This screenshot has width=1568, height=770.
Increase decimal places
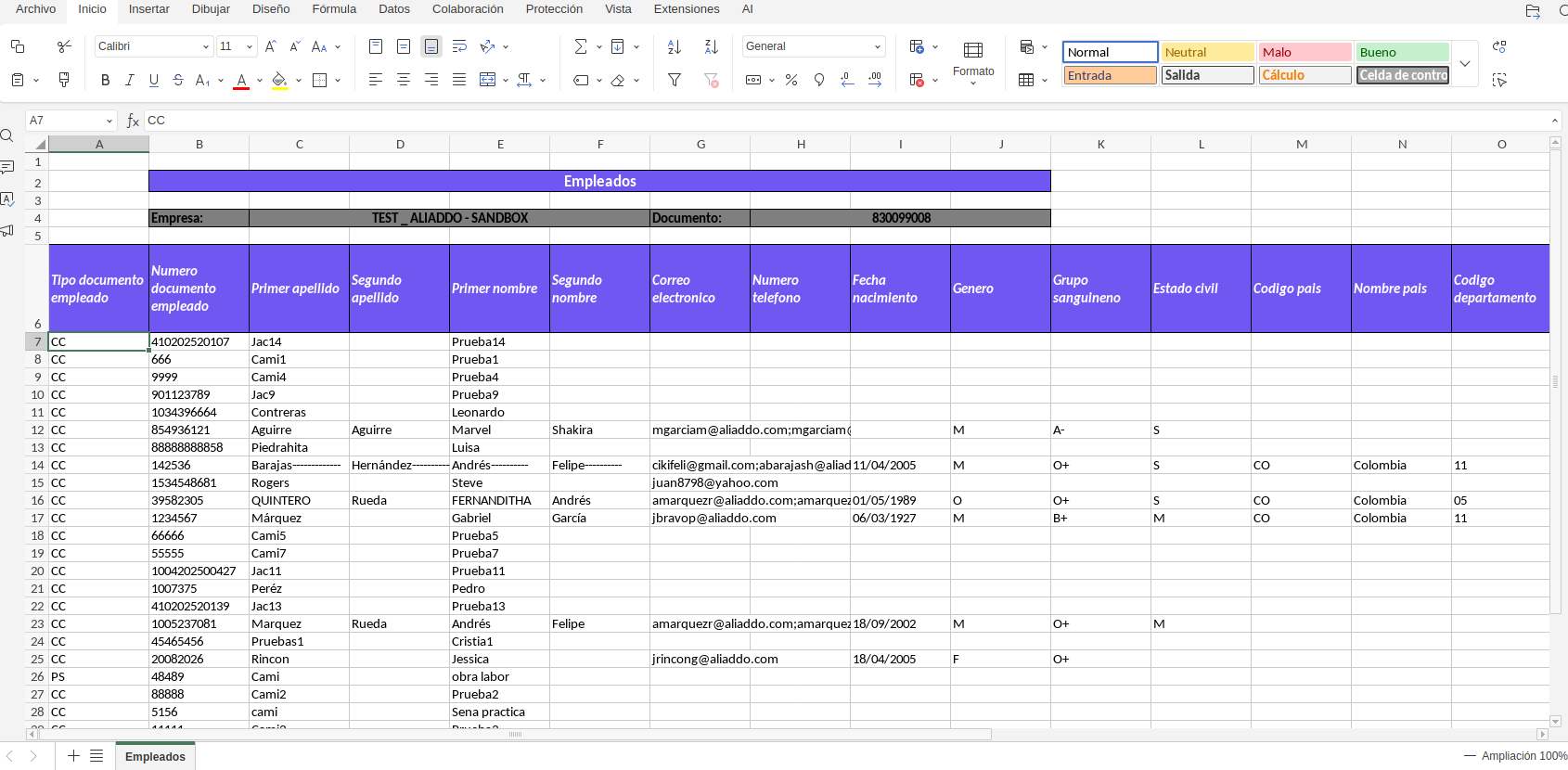pos(875,81)
